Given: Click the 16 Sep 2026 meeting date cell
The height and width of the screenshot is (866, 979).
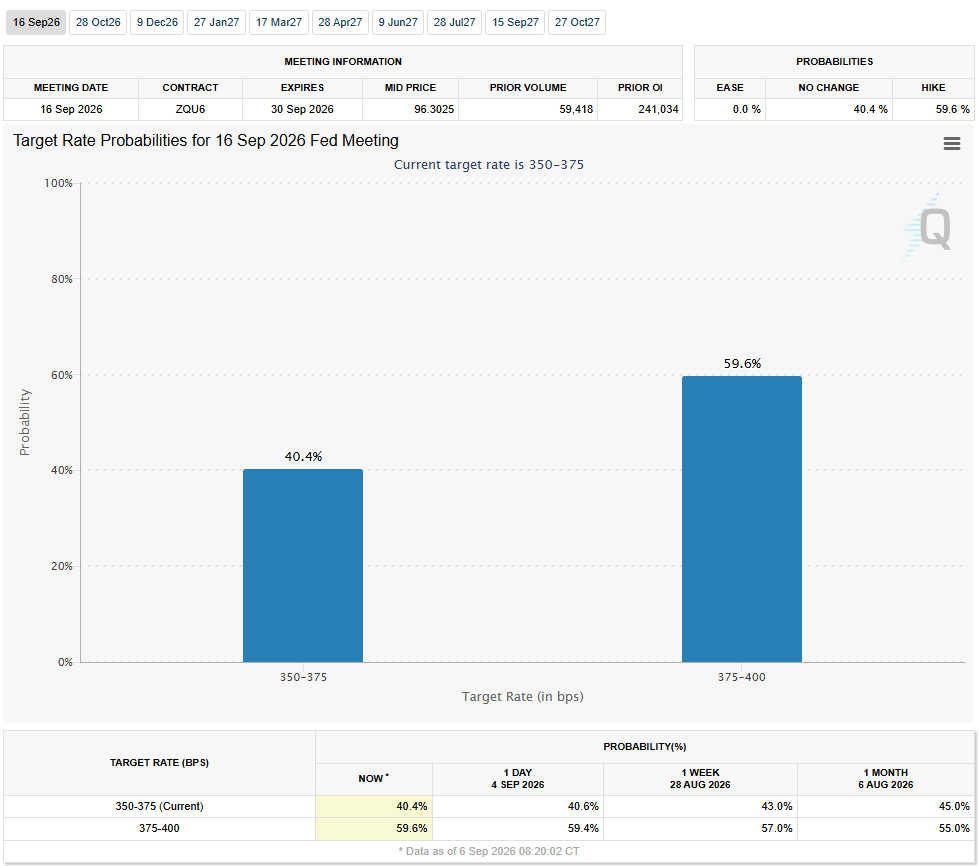Looking at the screenshot, I should pyautogui.click(x=71, y=109).
